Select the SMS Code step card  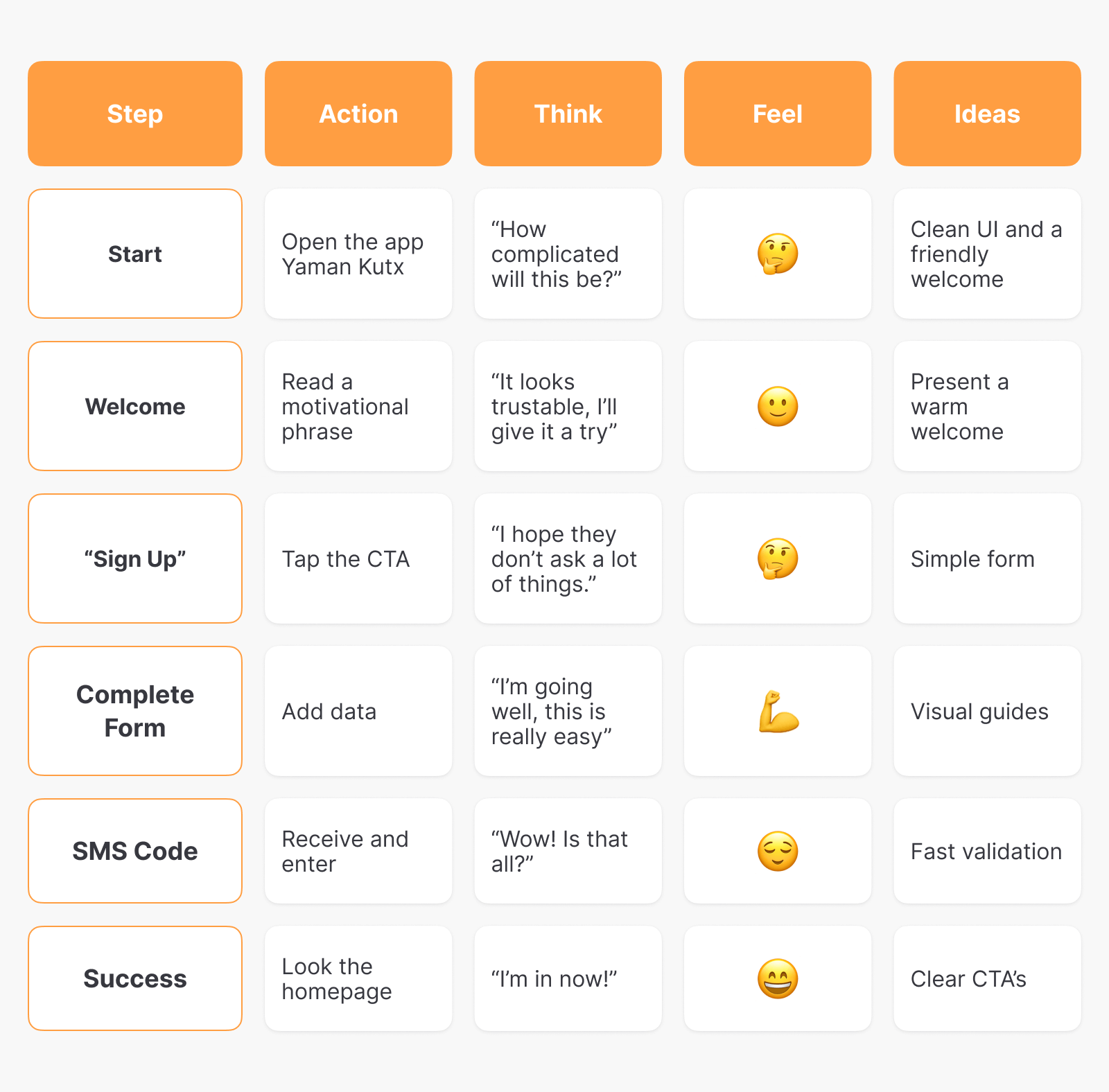135,851
